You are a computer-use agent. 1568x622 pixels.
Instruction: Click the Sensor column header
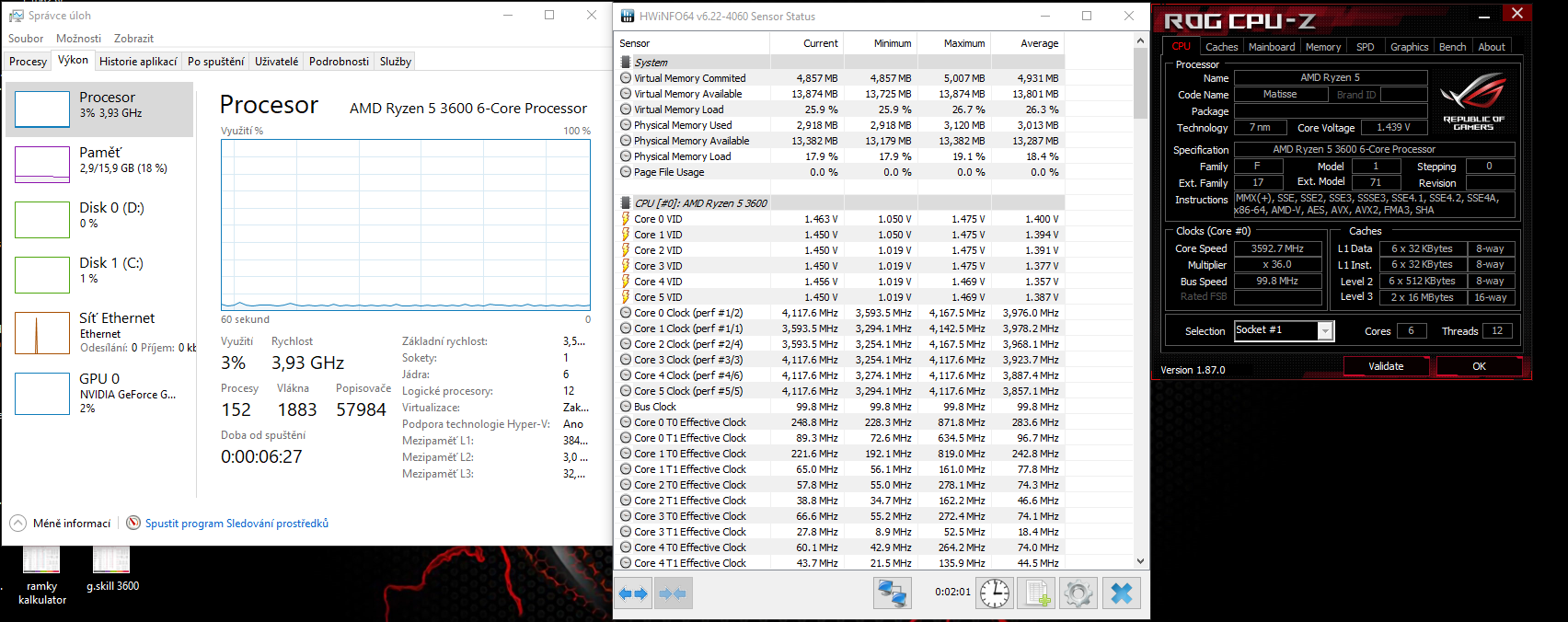coord(692,43)
